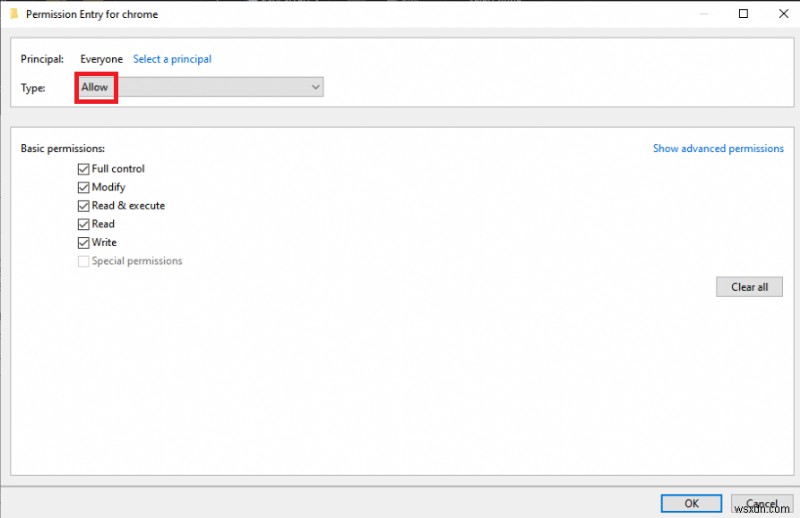
Task: Click the folder icon in title bar
Action: (14, 14)
